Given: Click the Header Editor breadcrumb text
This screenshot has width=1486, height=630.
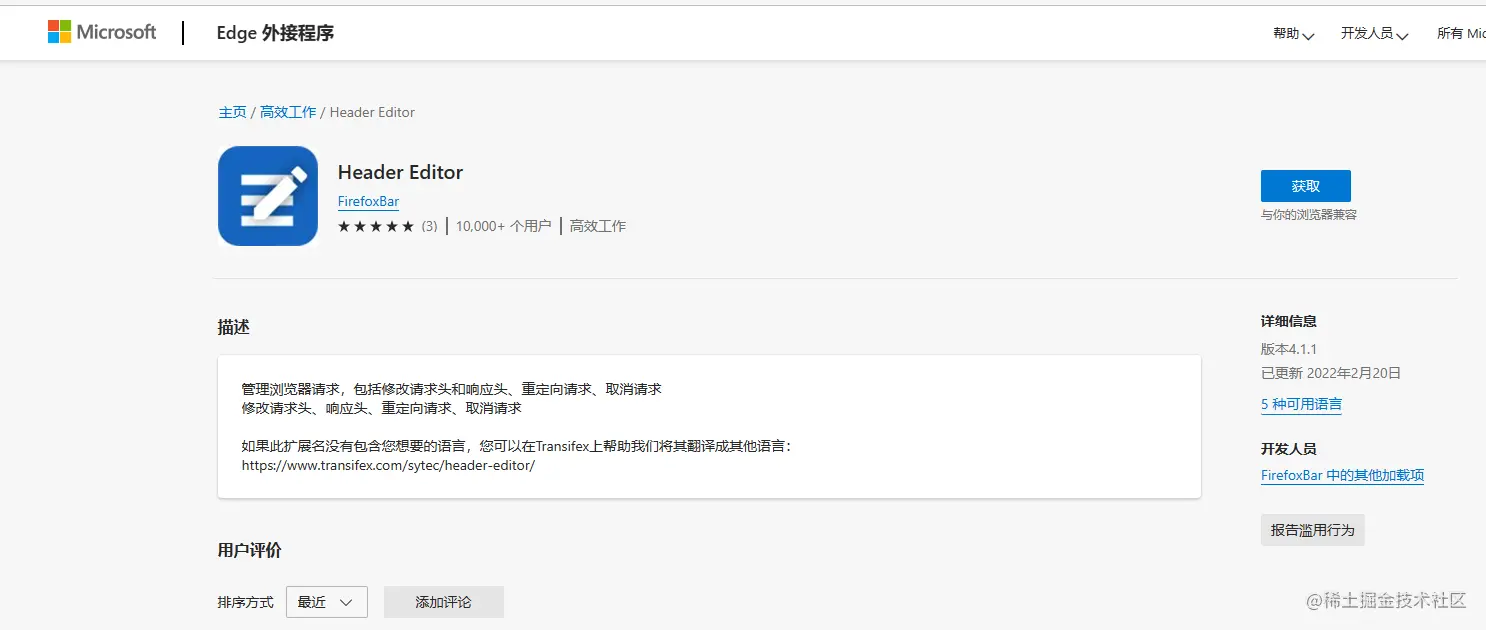Looking at the screenshot, I should point(372,112).
